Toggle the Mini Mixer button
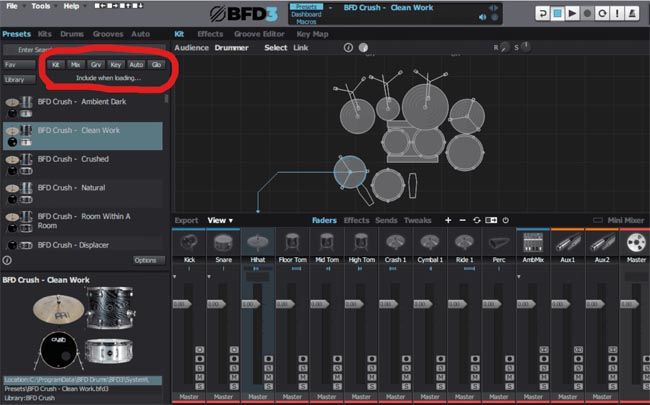This screenshot has height=405, width=650. 618,220
